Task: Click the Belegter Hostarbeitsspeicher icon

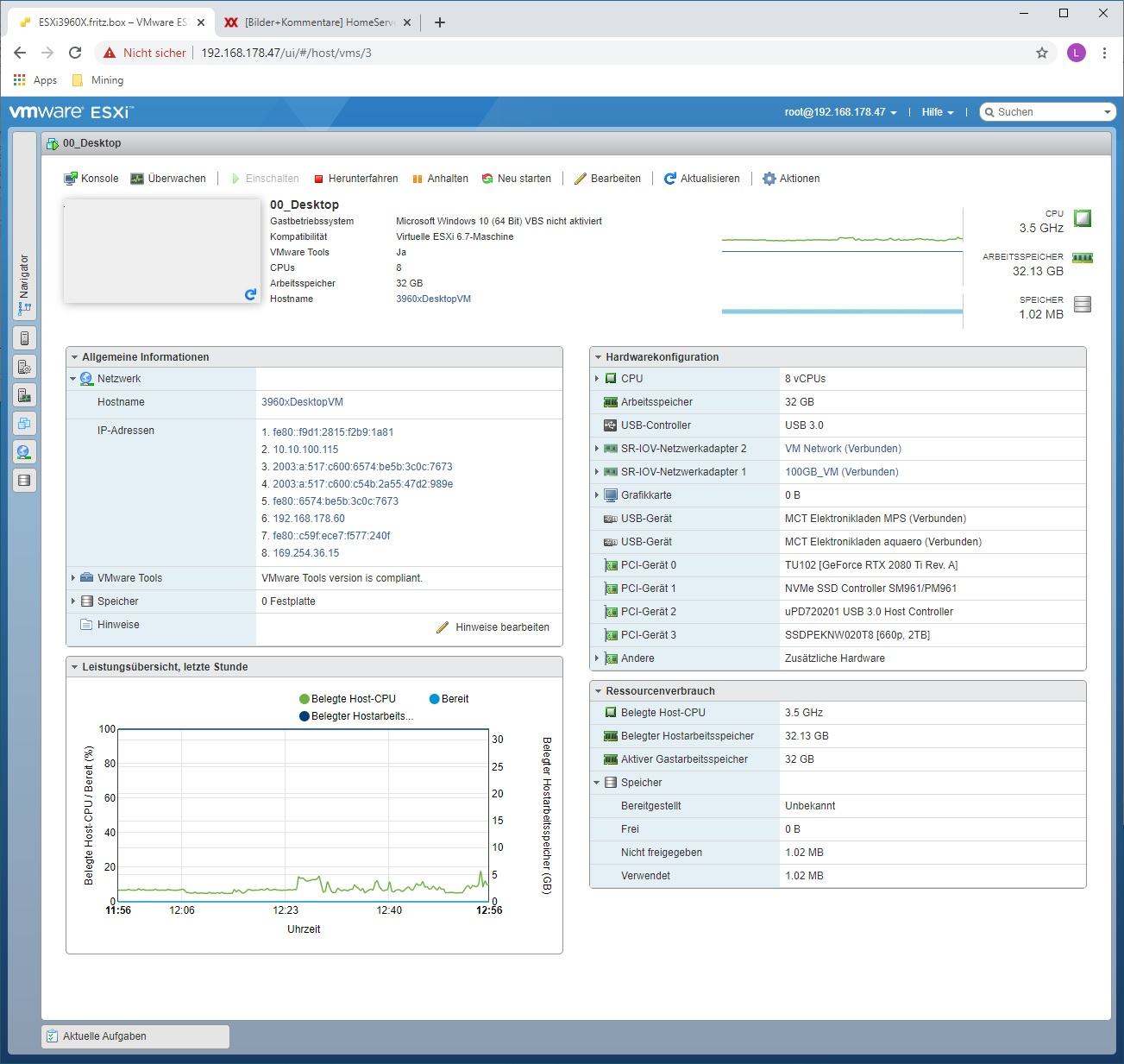Action: [611, 736]
